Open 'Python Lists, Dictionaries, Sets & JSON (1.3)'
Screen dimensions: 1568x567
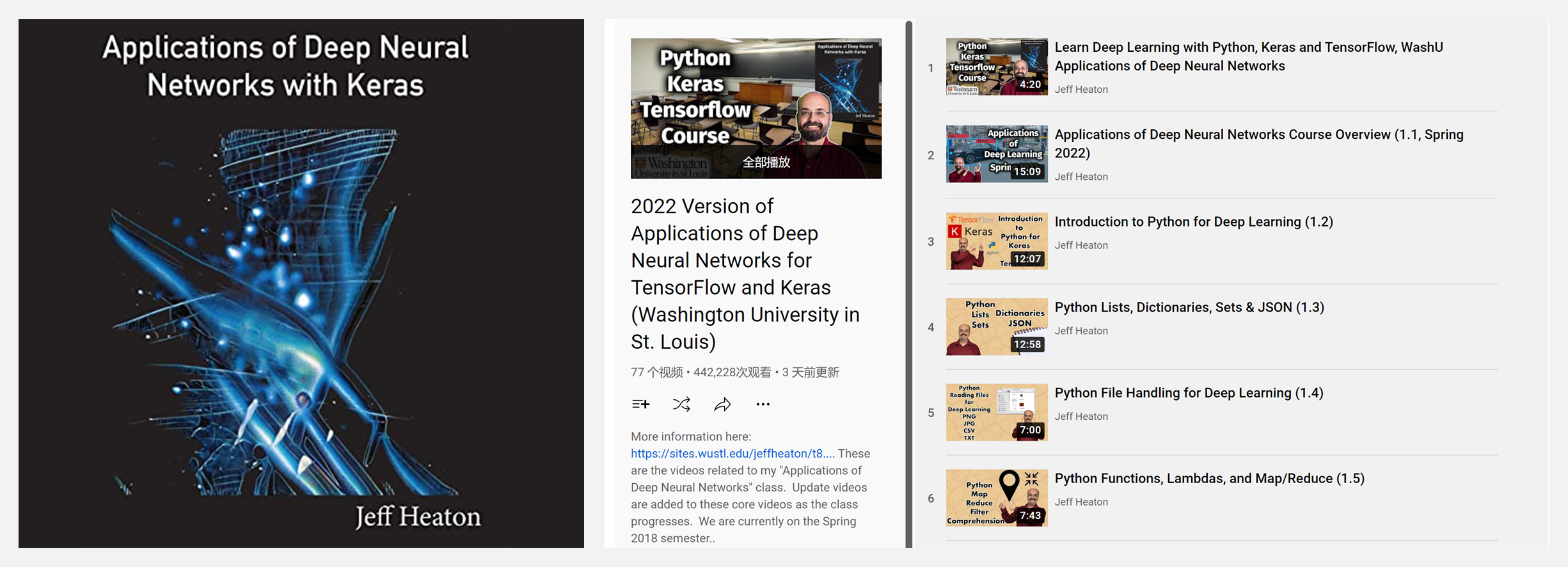click(1189, 307)
